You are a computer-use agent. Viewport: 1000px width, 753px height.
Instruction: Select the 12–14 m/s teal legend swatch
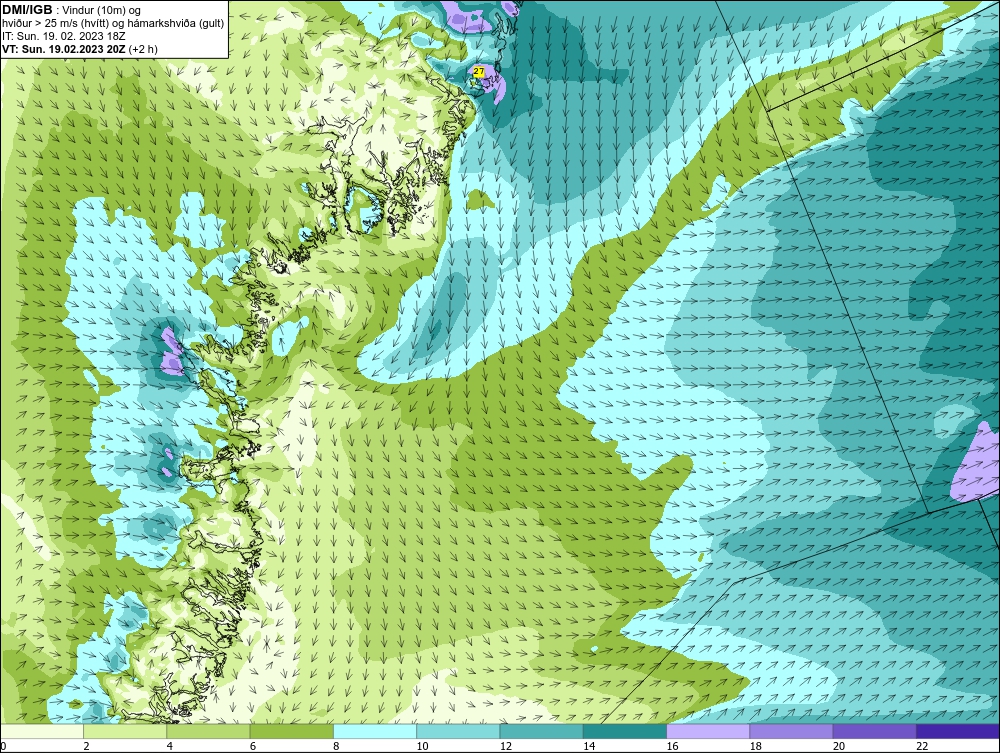(541, 731)
